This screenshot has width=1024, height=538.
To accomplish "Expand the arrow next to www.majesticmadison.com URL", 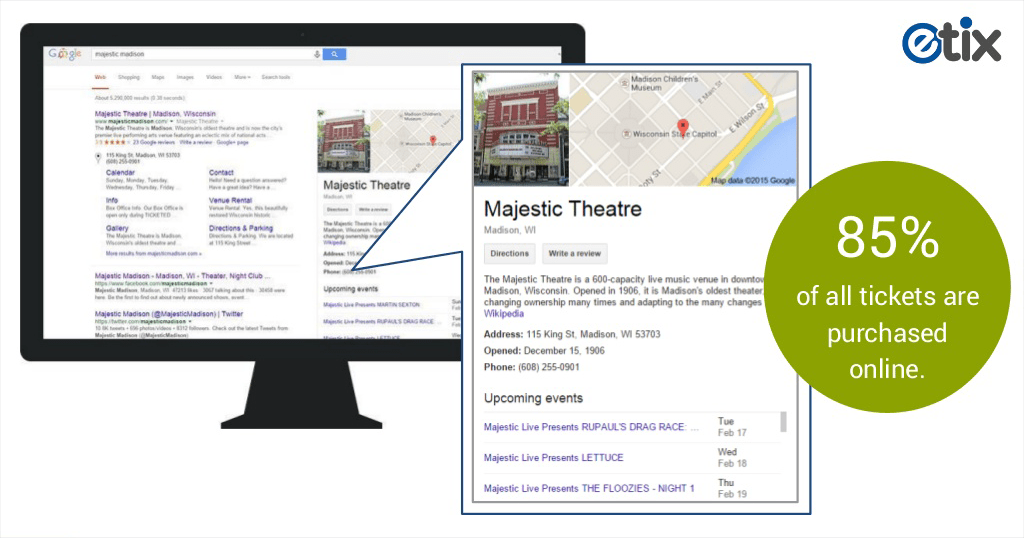I will click(x=172, y=121).
